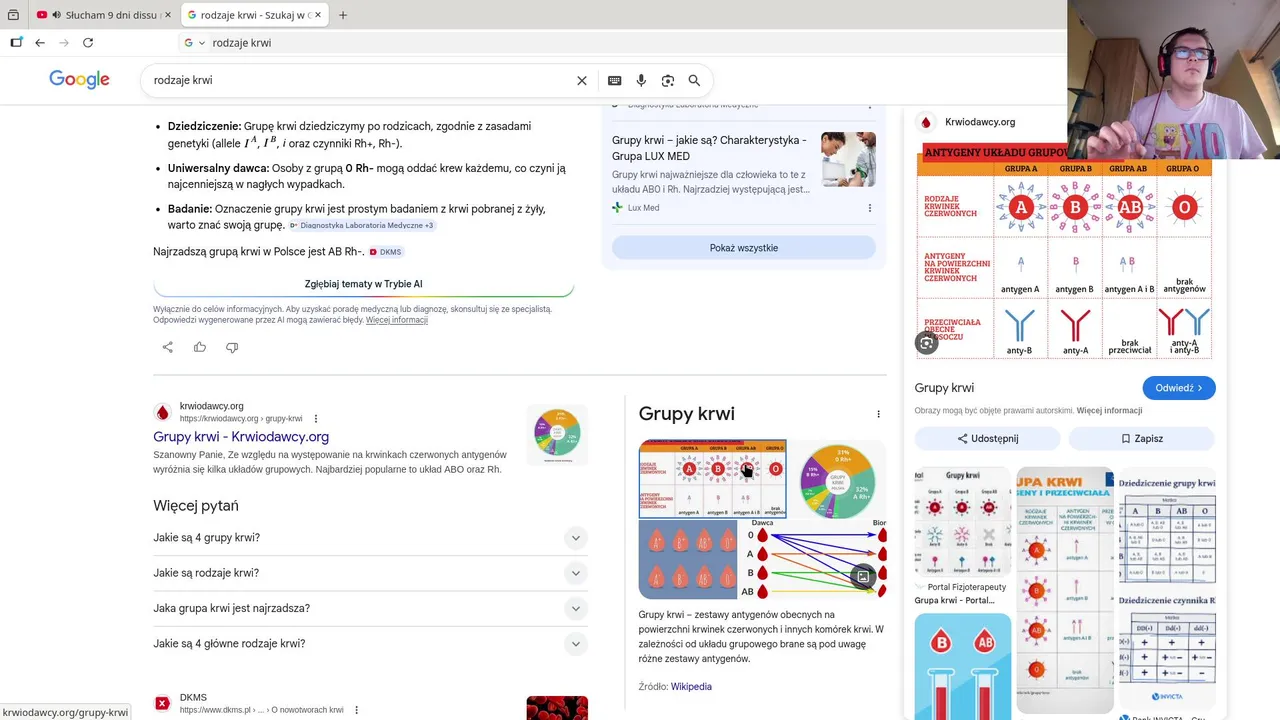Open the antigen table image in Grupy krwi panel

(712, 479)
